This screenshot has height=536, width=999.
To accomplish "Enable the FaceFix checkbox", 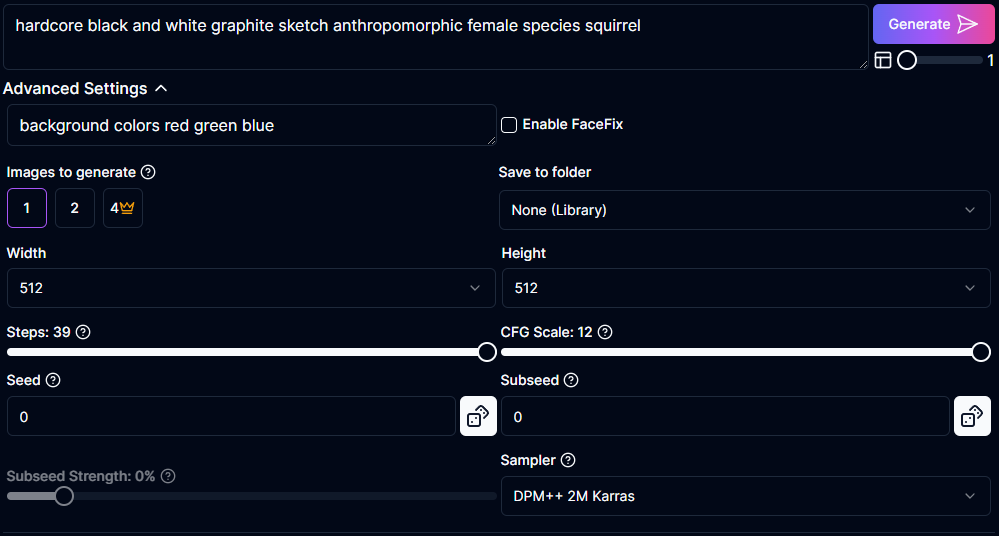I will (x=508, y=125).
